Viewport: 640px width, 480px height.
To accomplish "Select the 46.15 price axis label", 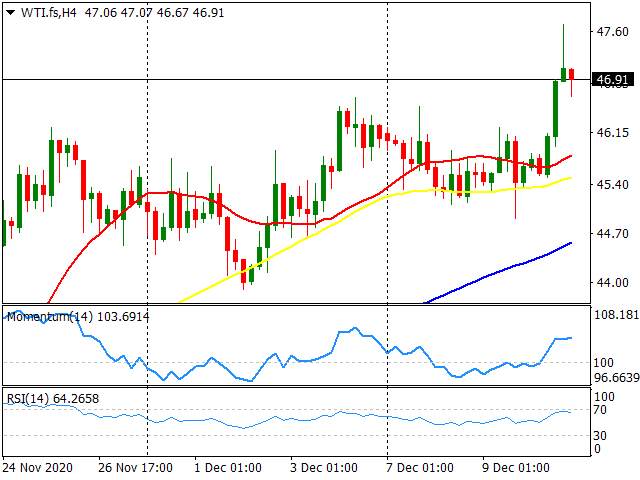I will coord(612,132).
